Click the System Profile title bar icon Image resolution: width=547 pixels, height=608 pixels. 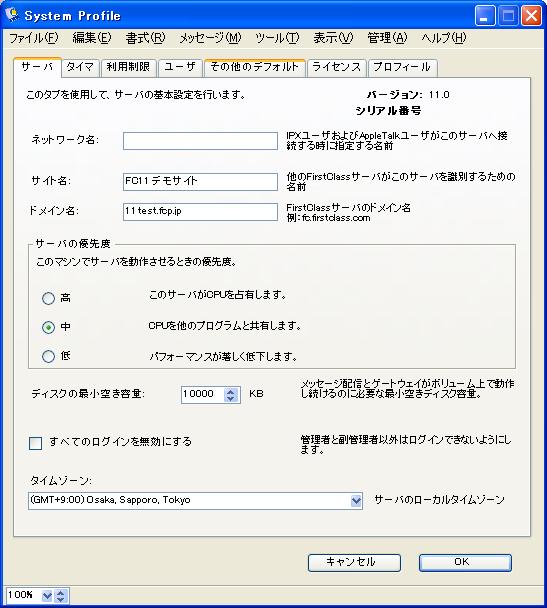click(x=13, y=15)
